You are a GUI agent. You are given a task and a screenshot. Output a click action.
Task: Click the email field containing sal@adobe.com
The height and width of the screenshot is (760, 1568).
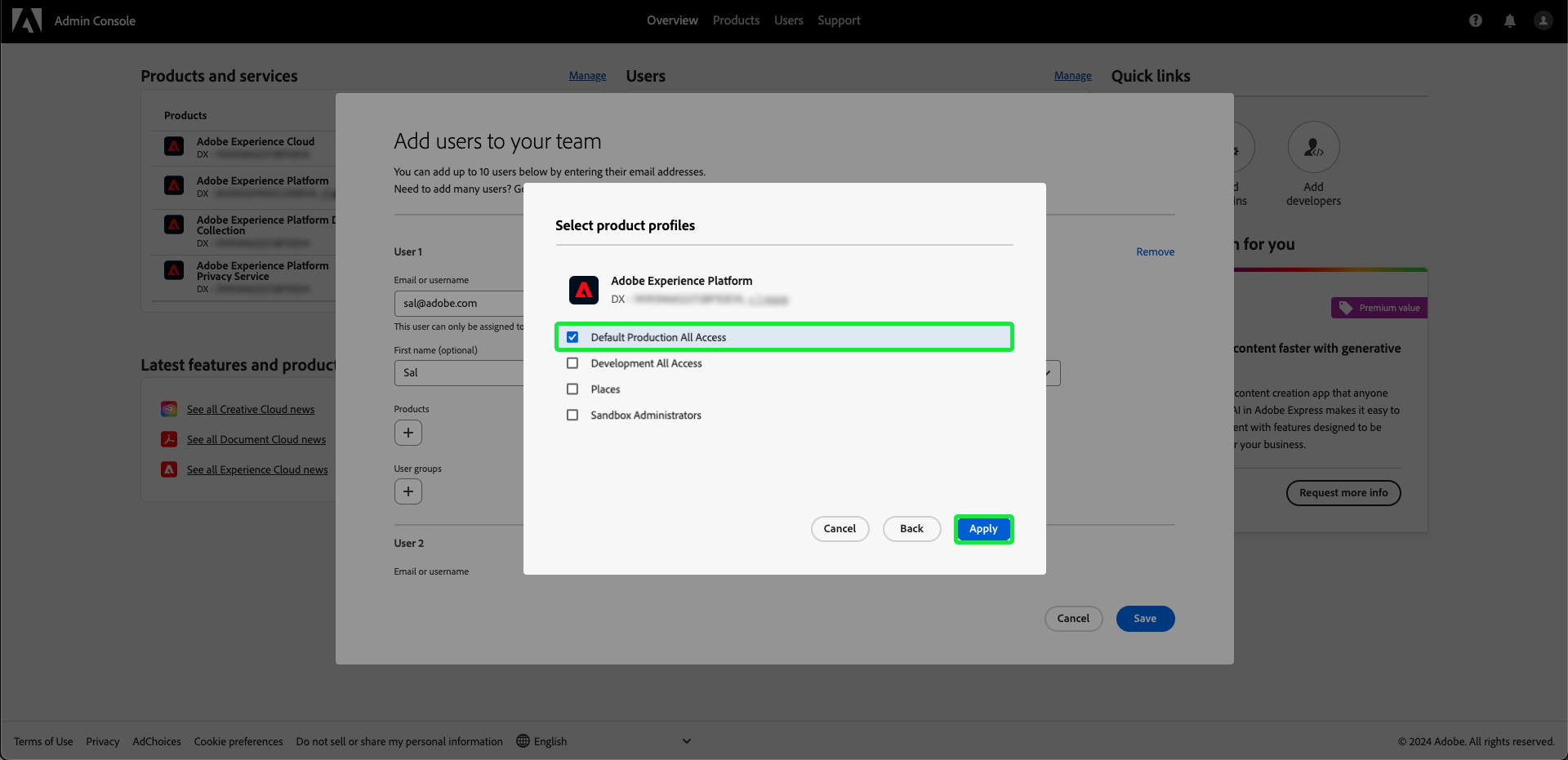tap(459, 303)
